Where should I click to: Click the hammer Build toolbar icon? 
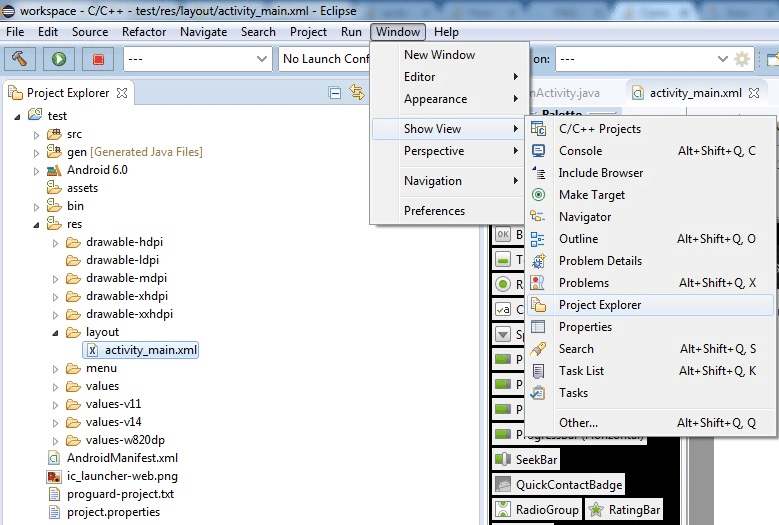[x=20, y=59]
